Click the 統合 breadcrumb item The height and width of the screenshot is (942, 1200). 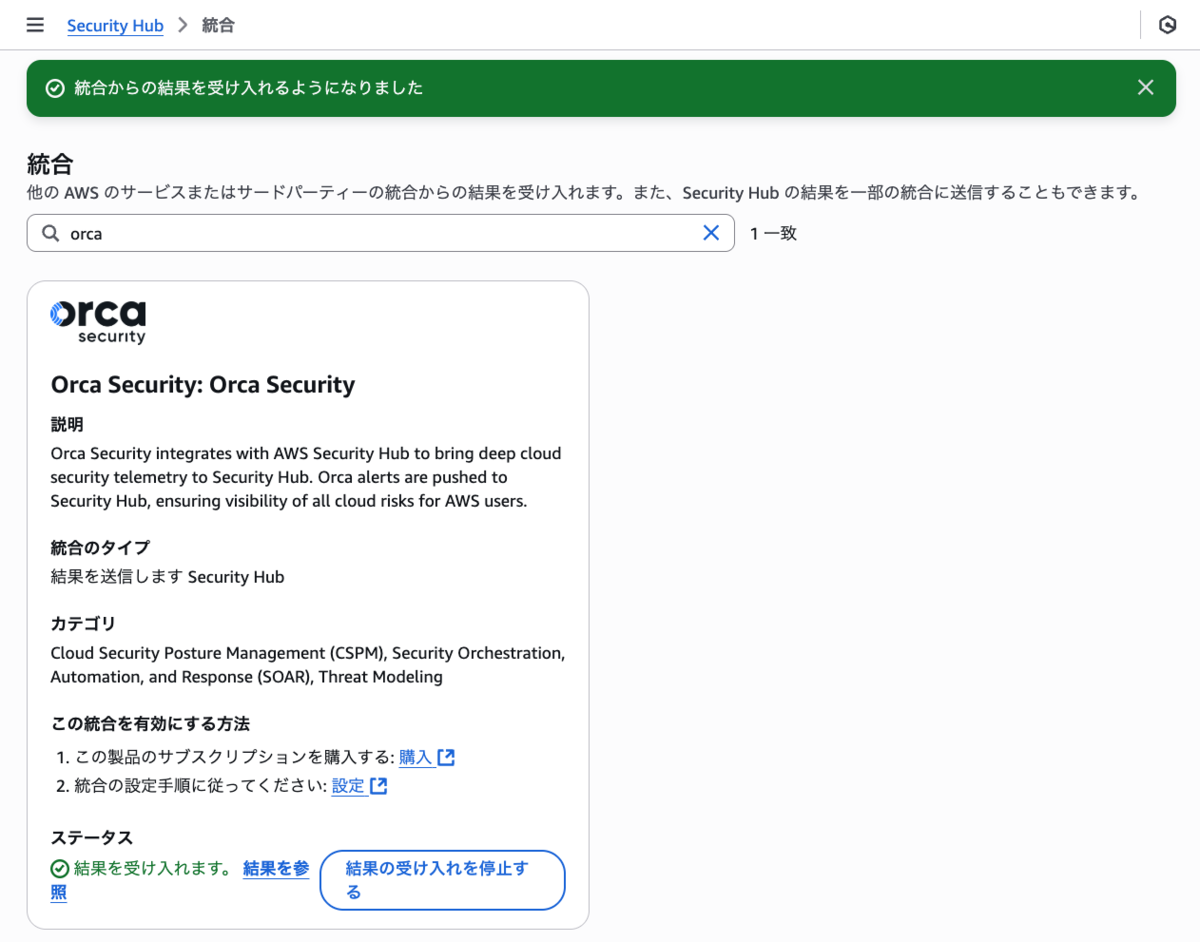[x=218, y=25]
